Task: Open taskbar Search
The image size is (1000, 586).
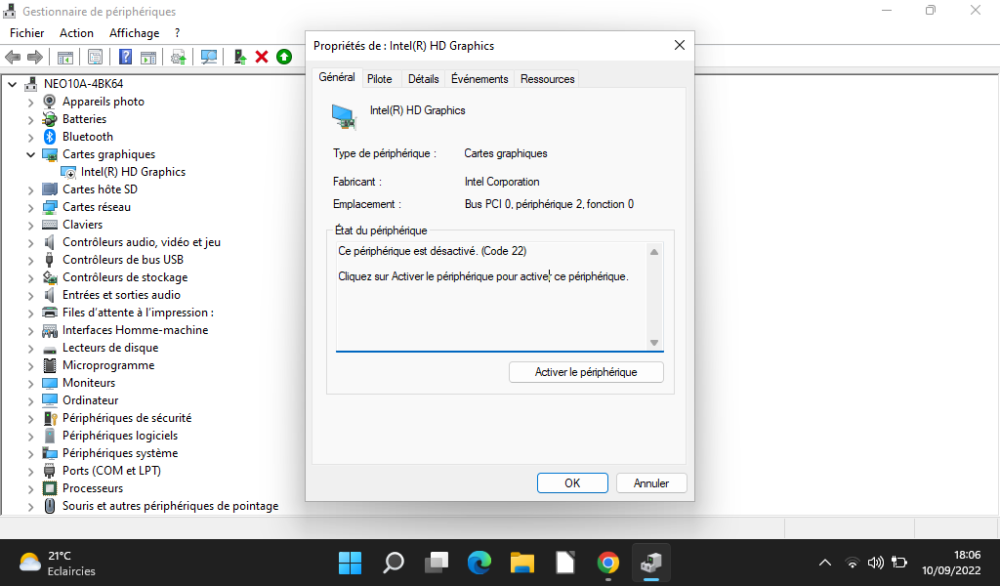Action: pos(393,563)
